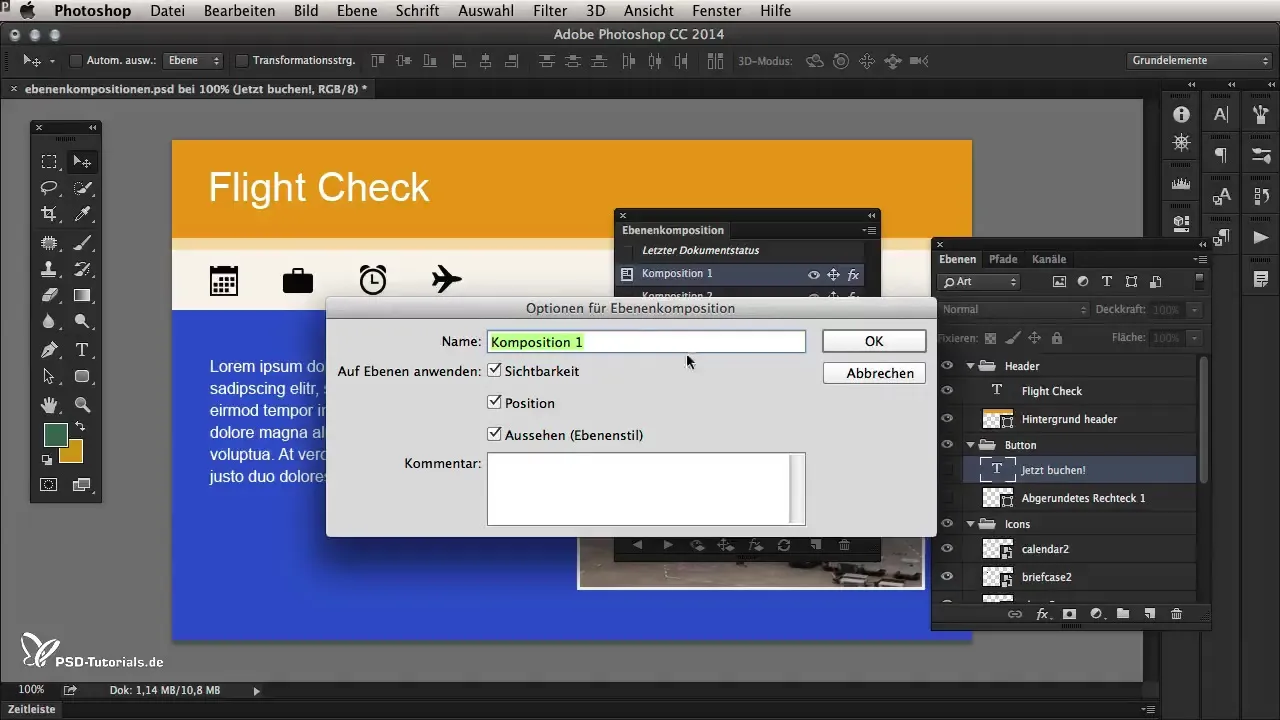Collapse the Button layer group

tap(970, 445)
